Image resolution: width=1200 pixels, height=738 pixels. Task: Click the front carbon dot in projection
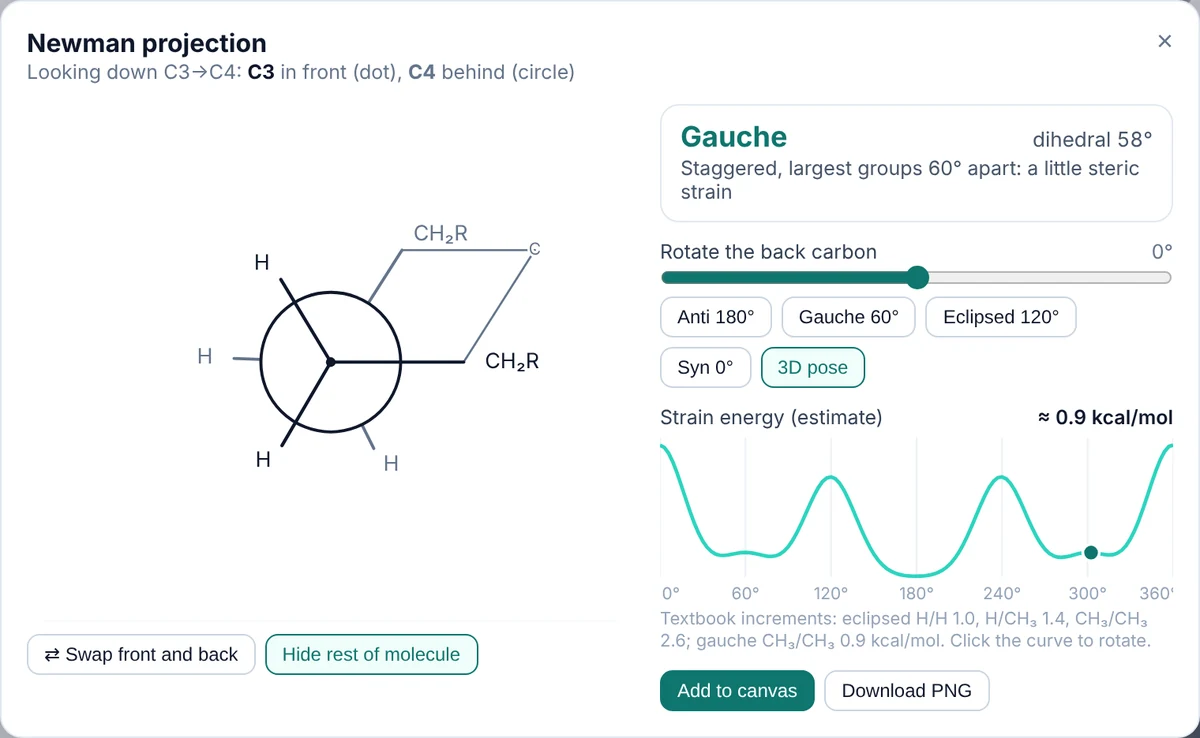tap(331, 361)
